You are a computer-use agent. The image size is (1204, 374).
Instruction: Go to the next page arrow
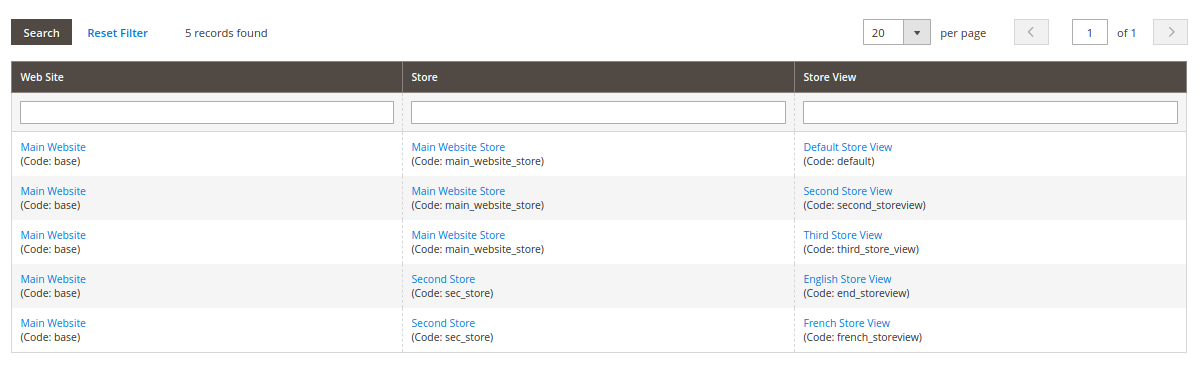tap(1170, 33)
